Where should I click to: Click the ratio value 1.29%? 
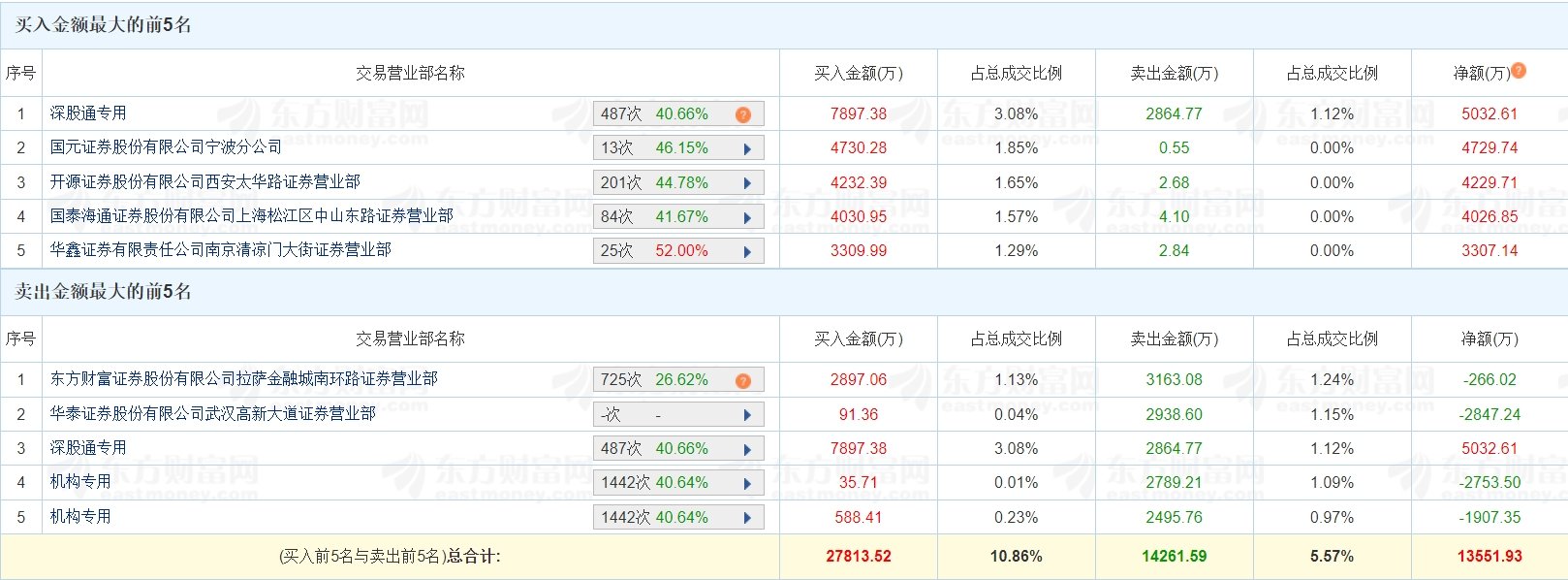coord(1017,251)
